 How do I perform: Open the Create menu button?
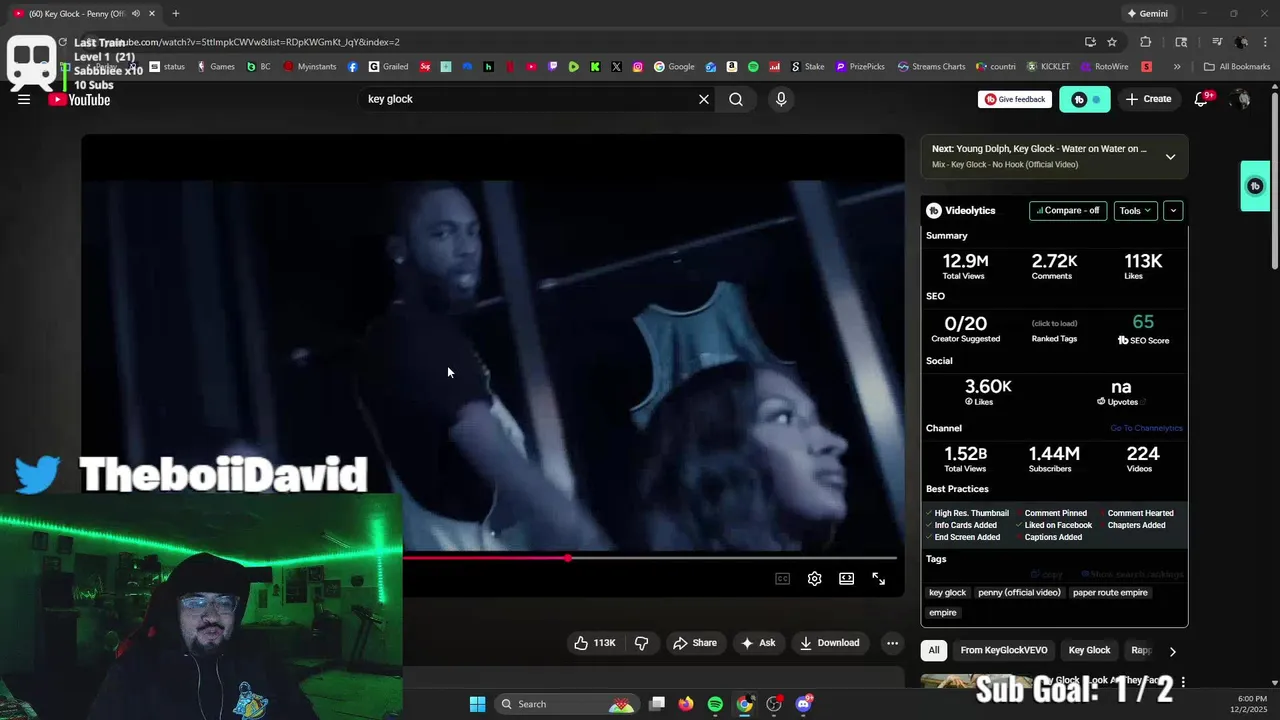[1148, 99]
